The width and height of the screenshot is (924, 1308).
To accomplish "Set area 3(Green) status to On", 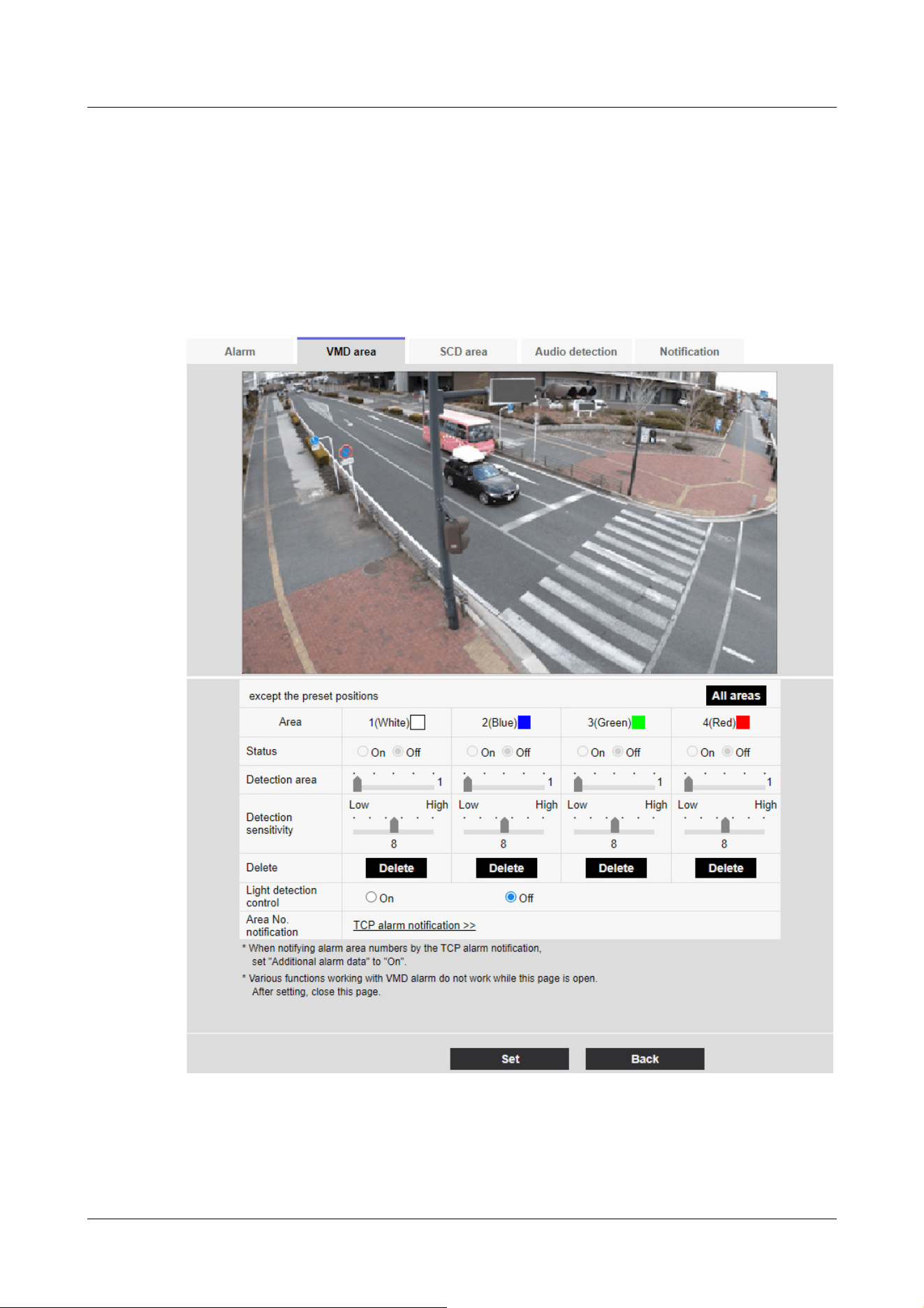I will (582, 752).
